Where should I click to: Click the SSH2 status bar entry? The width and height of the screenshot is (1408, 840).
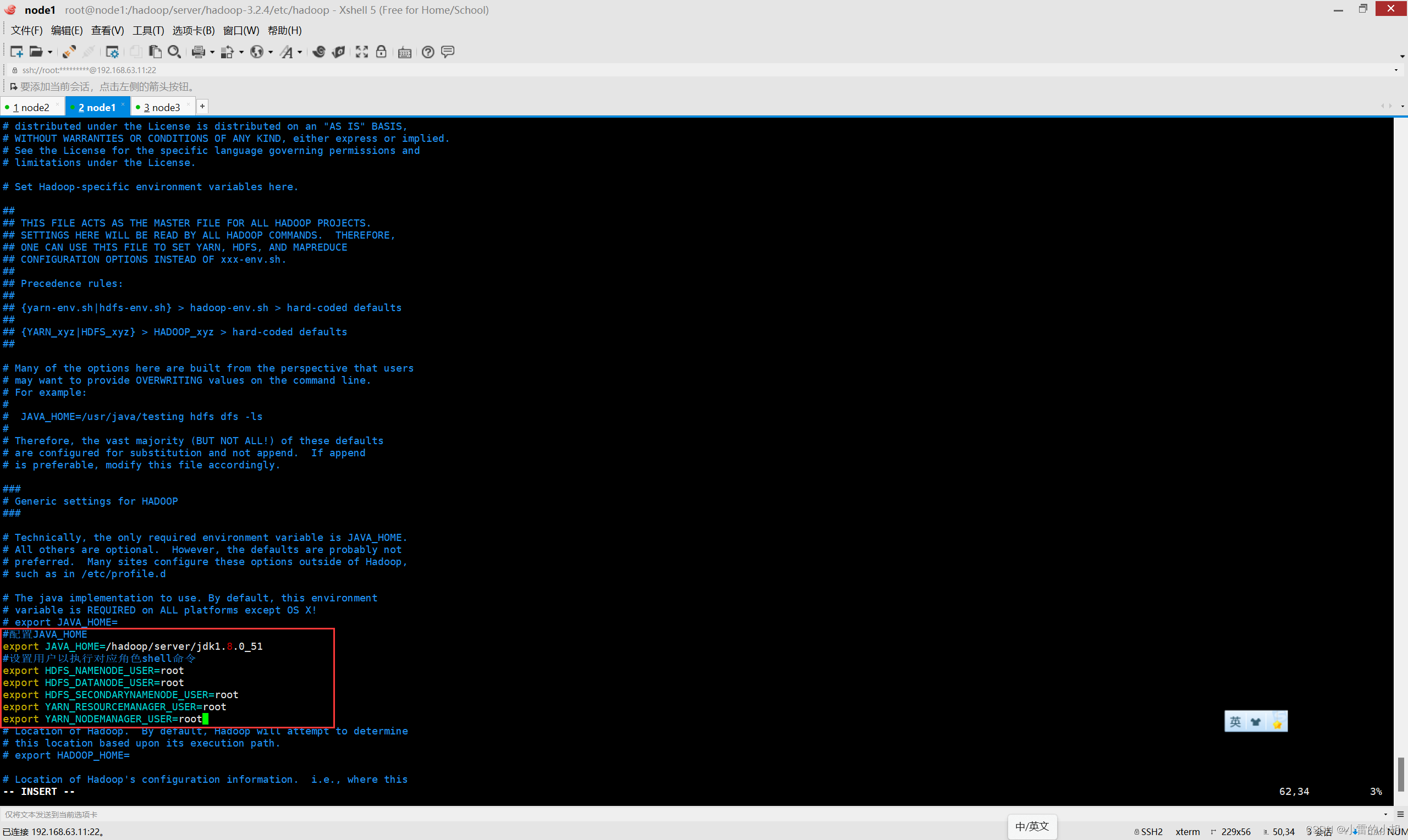pyautogui.click(x=1148, y=832)
